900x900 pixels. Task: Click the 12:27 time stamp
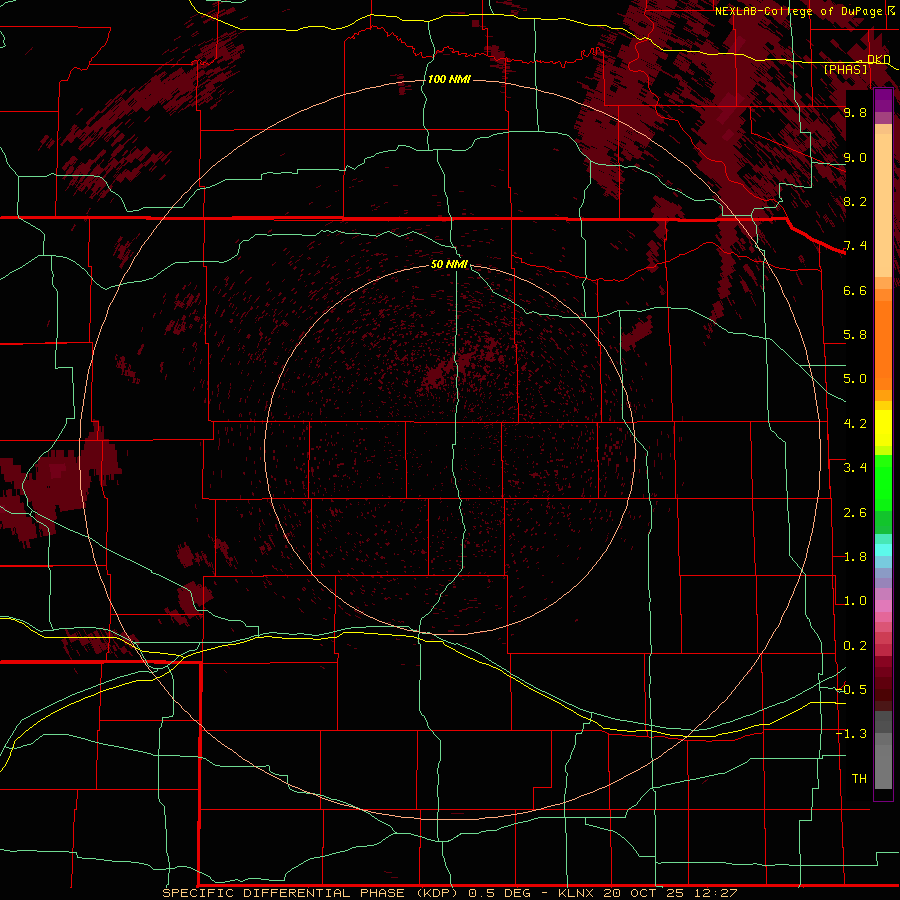pyautogui.click(x=716, y=893)
